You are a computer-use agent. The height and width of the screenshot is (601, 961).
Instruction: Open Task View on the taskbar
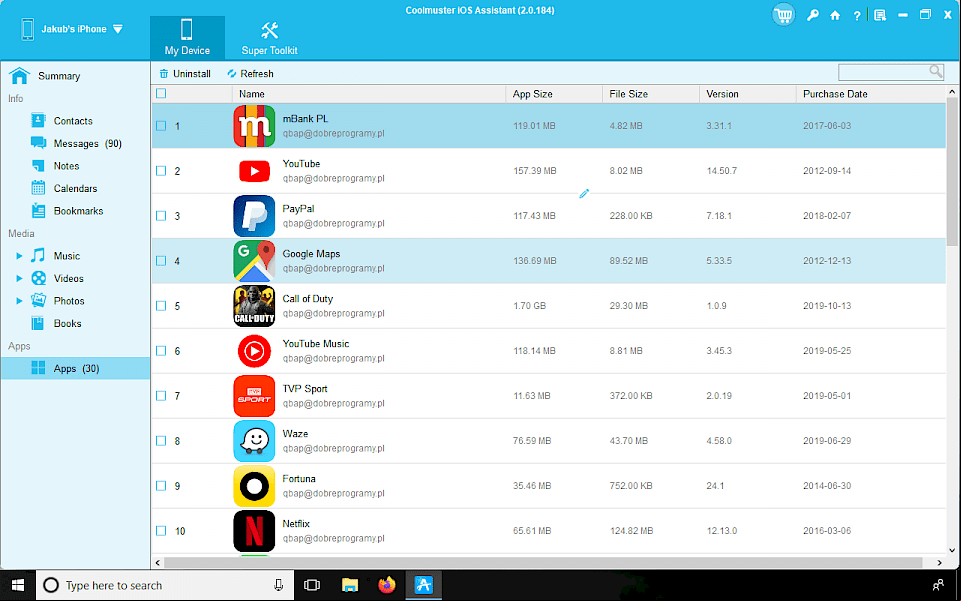(x=312, y=586)
